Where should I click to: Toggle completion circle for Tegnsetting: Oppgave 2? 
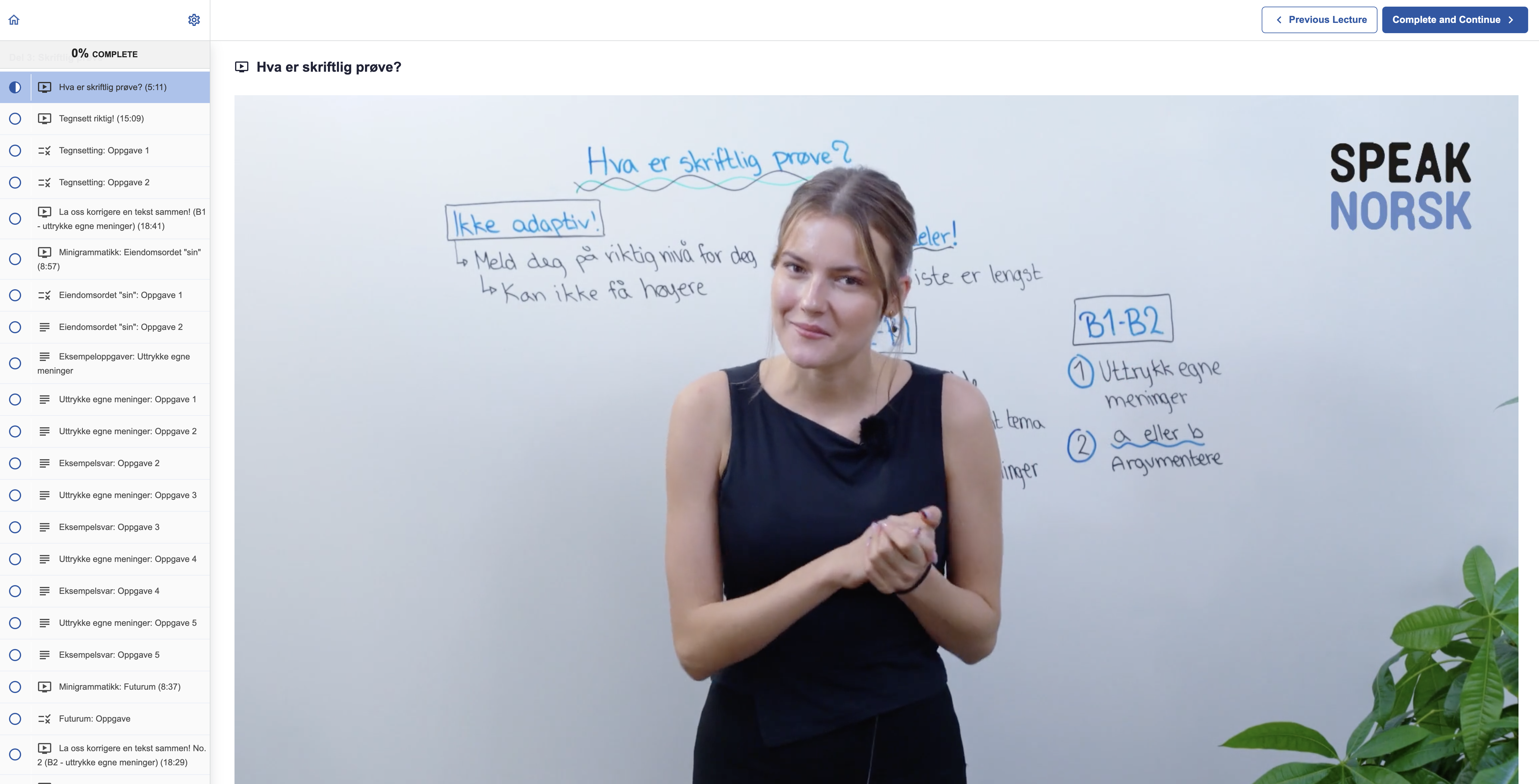(15, 182)
